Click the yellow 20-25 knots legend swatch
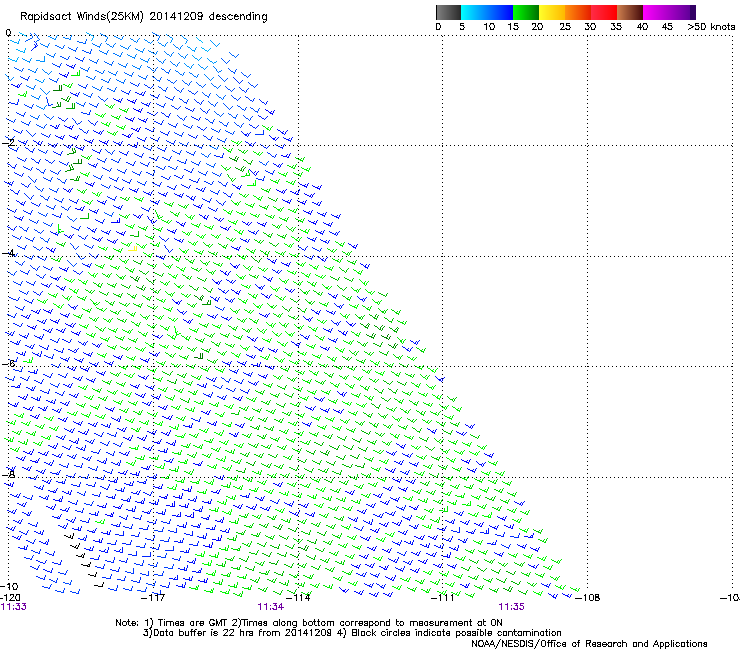 552,12
